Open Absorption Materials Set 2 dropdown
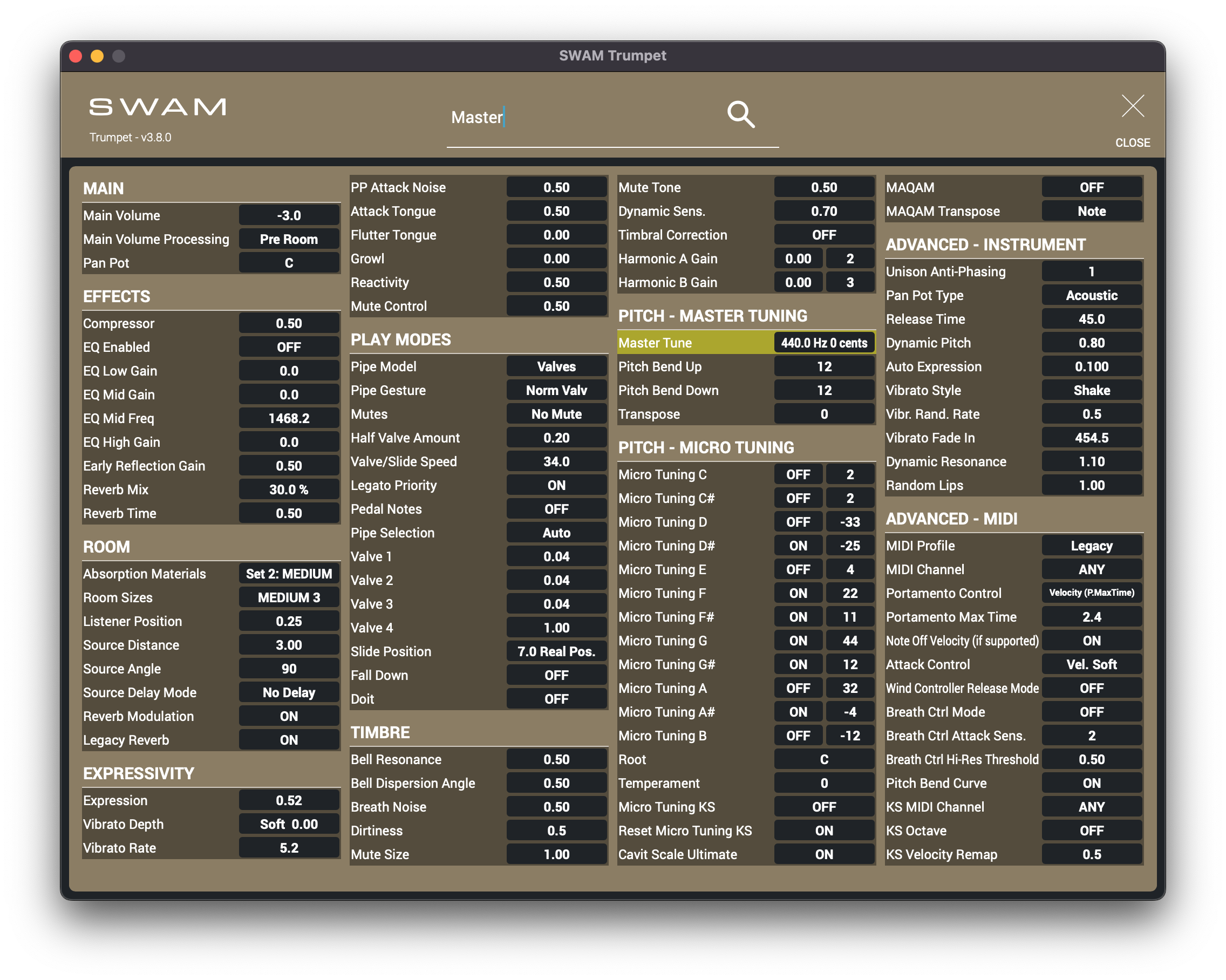Image resolution: width=1226 pixels, height=980 pixels. pyautogui.click(x=288, y=574)
